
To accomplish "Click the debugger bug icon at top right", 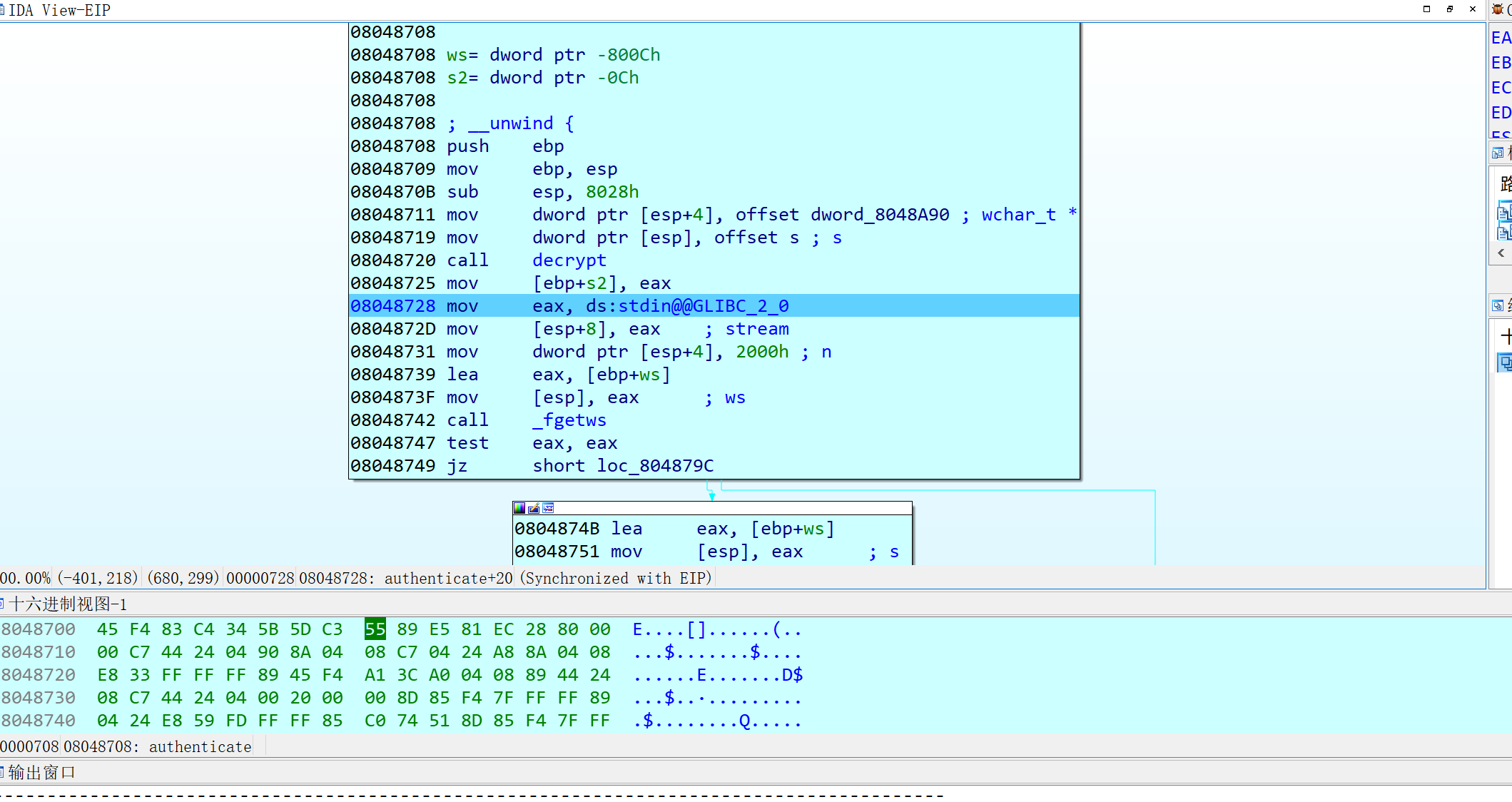I will click(x=1498, y=9).
